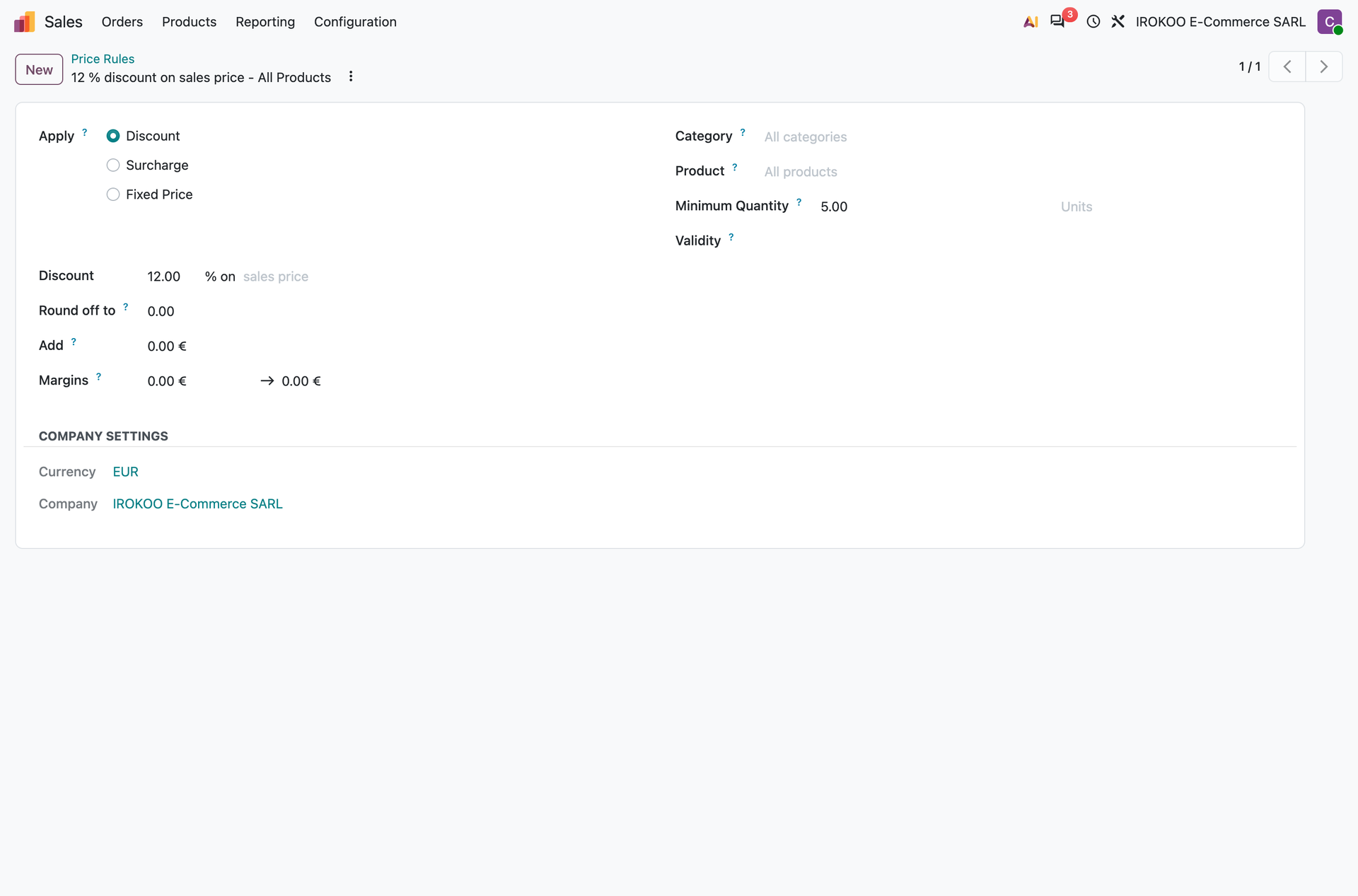The width and height of the screenshot is (1358, 896).
Task: Open the debug tools icon
Action: point(1118,22)
